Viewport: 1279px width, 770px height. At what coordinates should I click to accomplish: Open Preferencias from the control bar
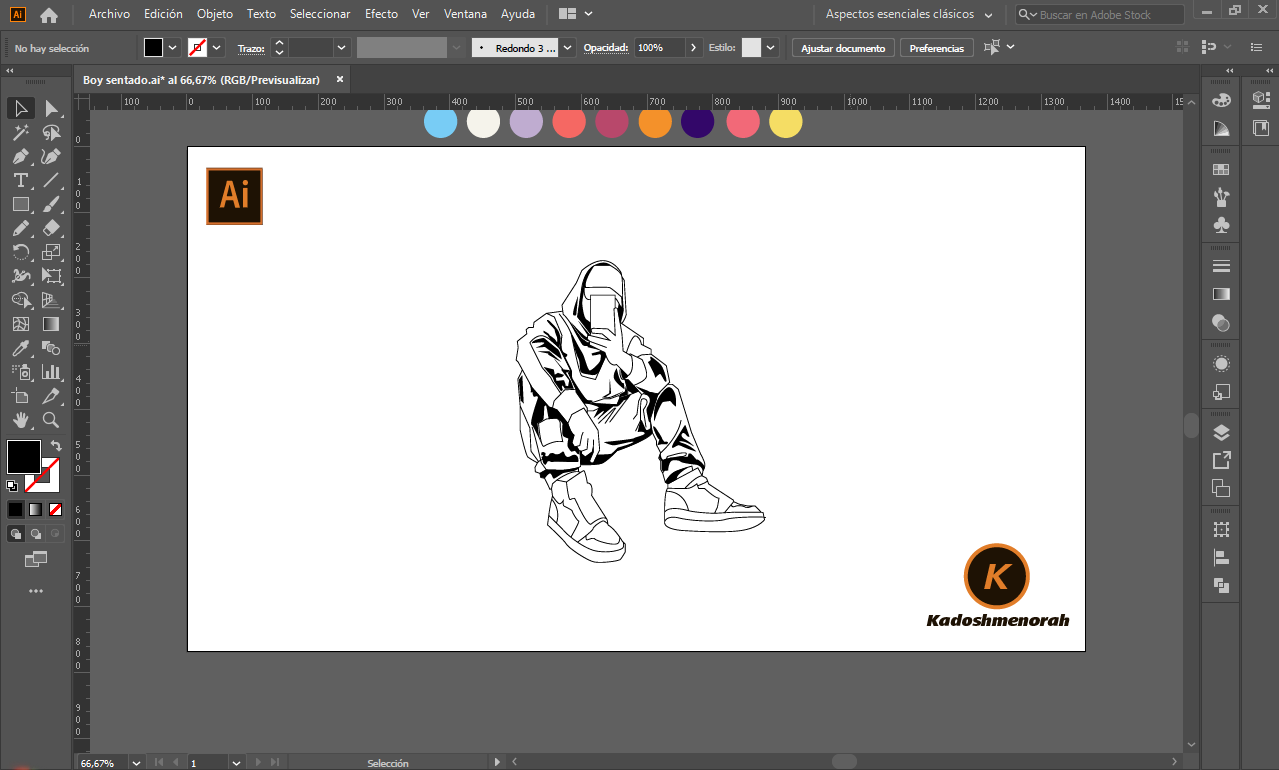937,48
